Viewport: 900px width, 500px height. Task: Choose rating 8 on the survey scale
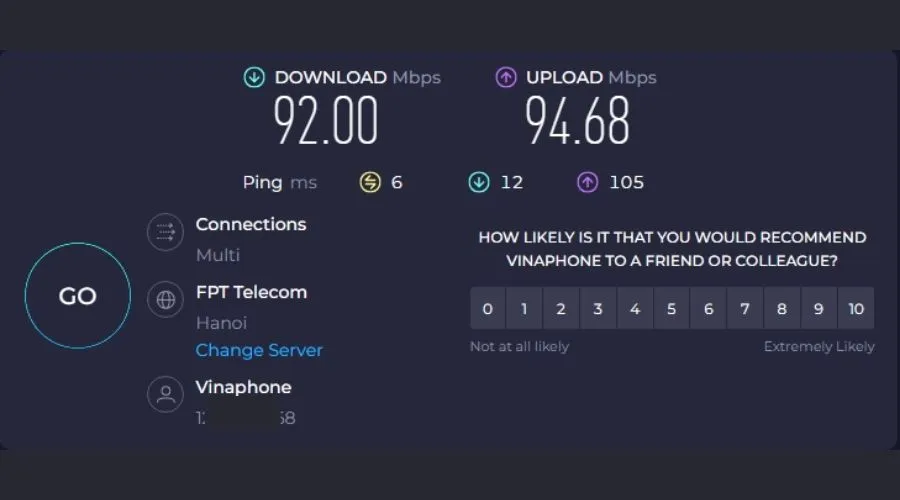coord(782,308)
